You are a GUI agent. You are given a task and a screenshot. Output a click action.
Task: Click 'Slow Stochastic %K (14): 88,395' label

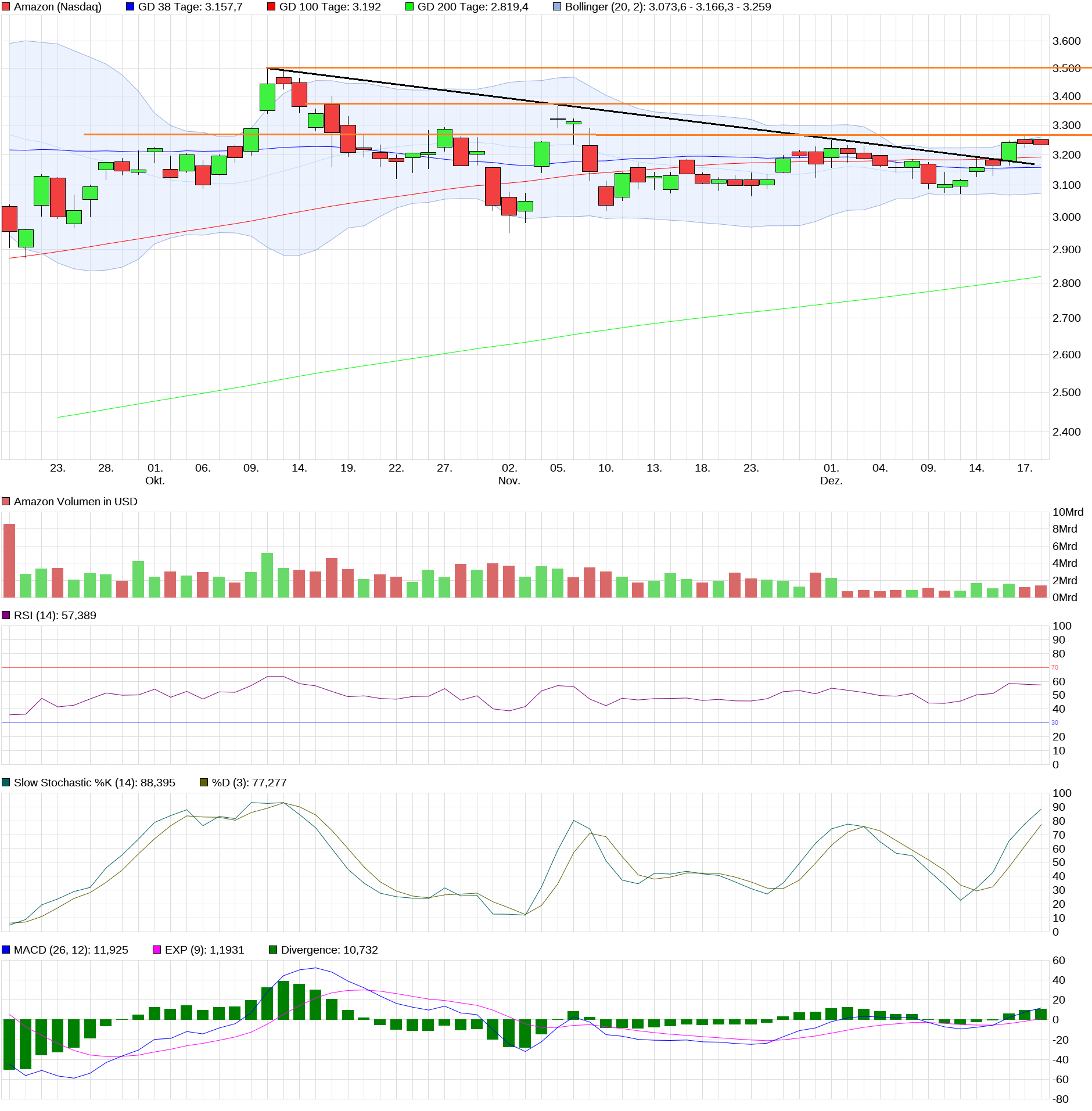click(95, 782)
